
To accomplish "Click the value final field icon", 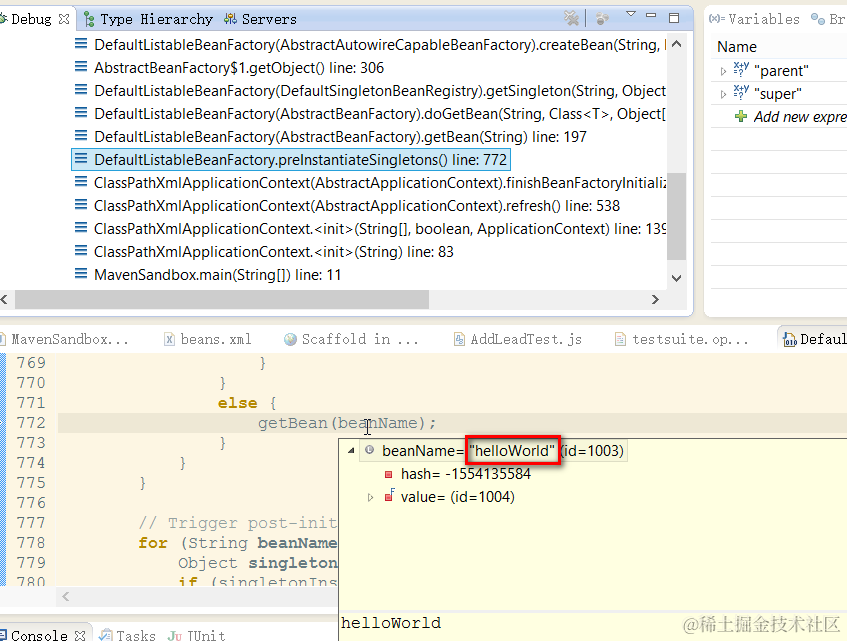I will tap(389, 496).
